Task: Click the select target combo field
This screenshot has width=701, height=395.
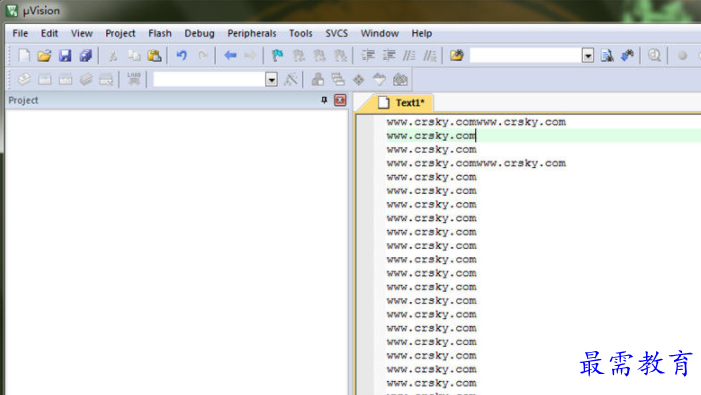Action: click(x=209, y=80)
